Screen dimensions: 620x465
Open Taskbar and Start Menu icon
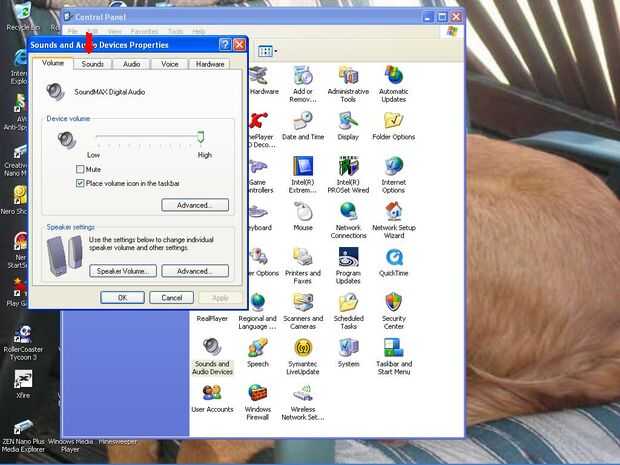click(393, 356)
